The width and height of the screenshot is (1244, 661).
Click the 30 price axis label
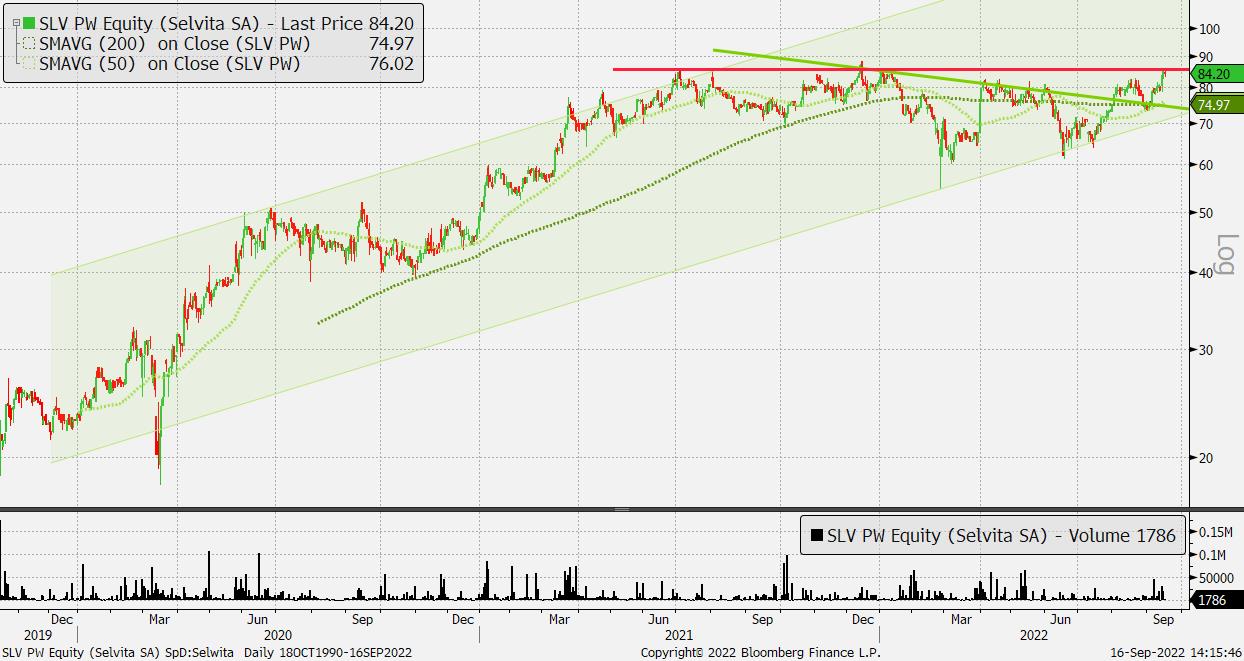pyautogui.click(x=1205, y=349)
